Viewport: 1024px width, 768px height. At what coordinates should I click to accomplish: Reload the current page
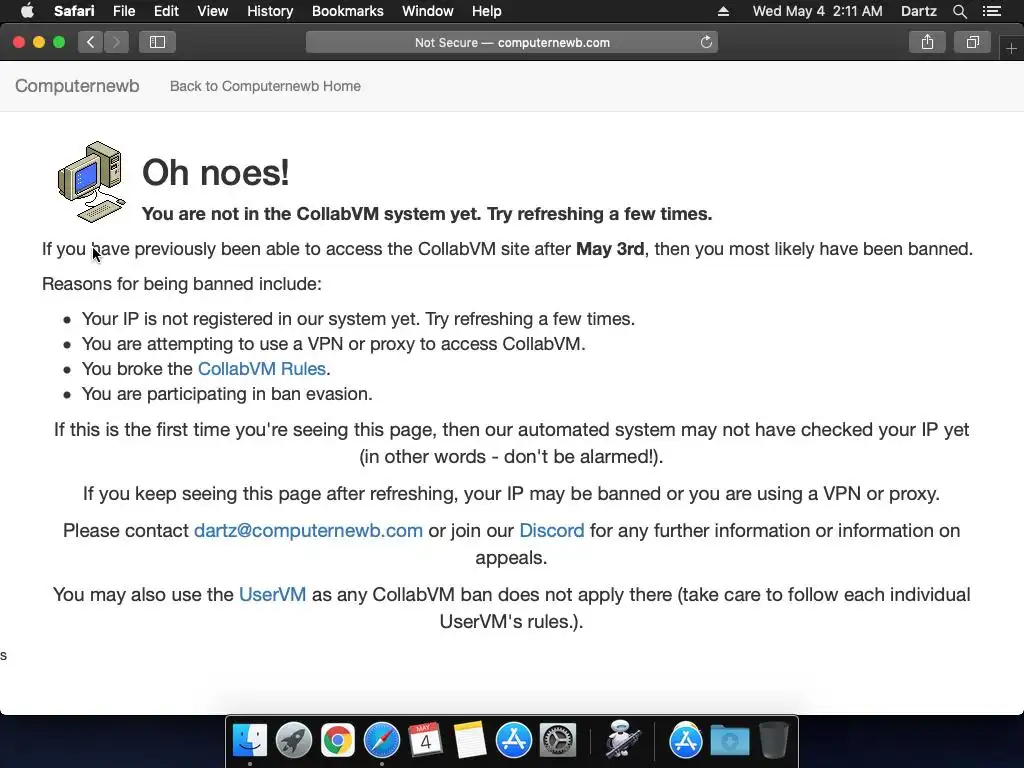tap(706, 42)
